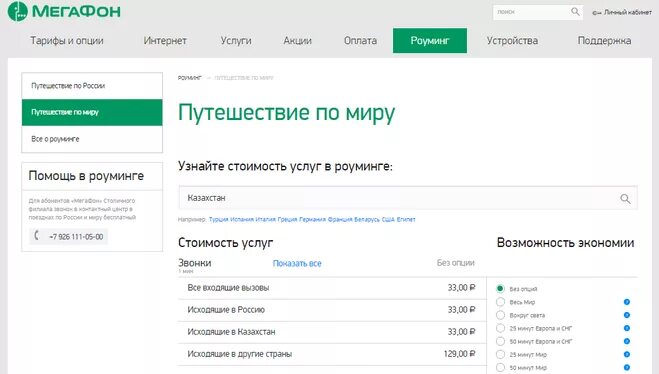
Task: Click the РОУМИНГ breadcrumb link
Action: [190, 78]
